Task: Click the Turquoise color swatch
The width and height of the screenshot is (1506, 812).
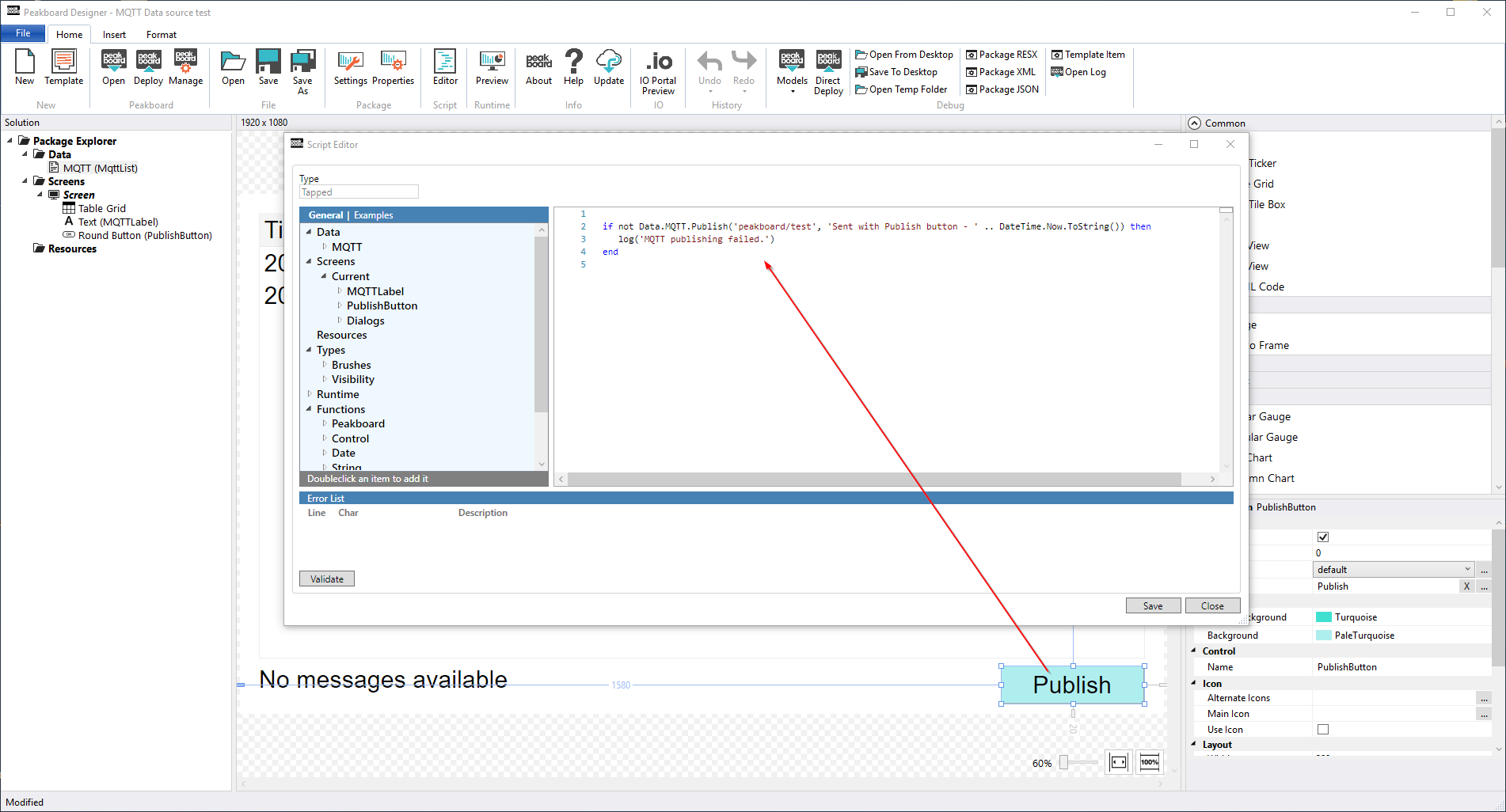Action: click(x=1323, y=617)
